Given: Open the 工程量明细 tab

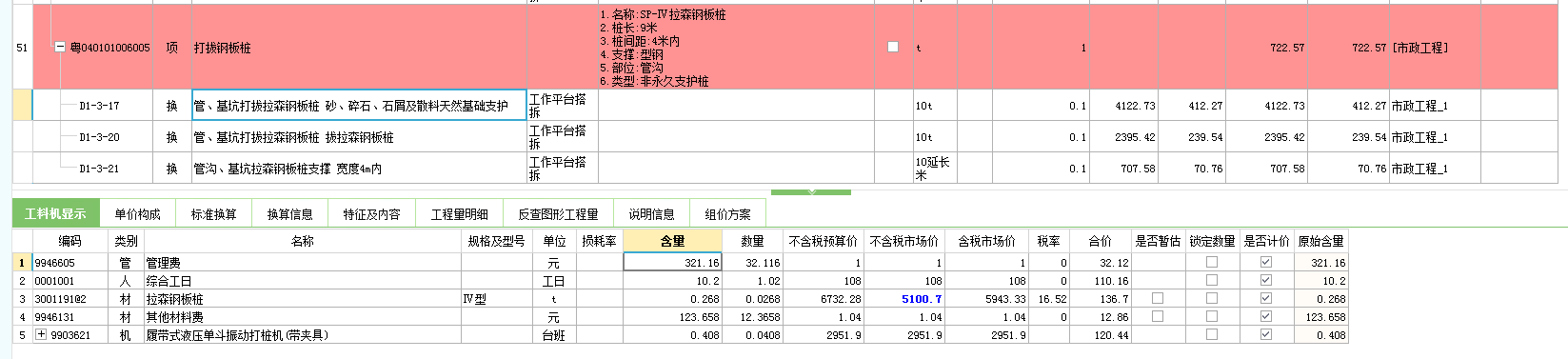Looking at the screenshot, I should coord(459,214).
